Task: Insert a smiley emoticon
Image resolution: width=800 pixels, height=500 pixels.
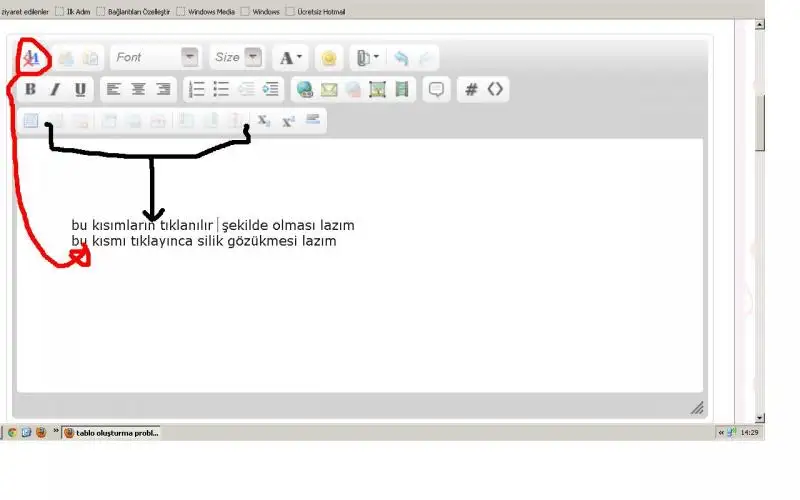Action: point(328,58)
